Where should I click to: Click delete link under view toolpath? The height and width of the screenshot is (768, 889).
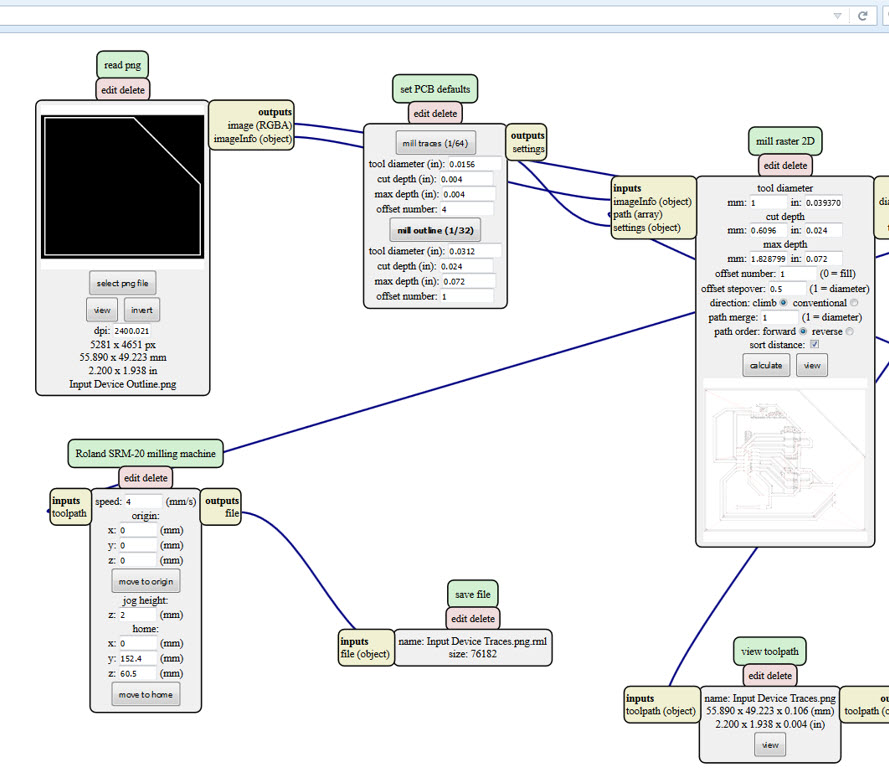[779, 676]
